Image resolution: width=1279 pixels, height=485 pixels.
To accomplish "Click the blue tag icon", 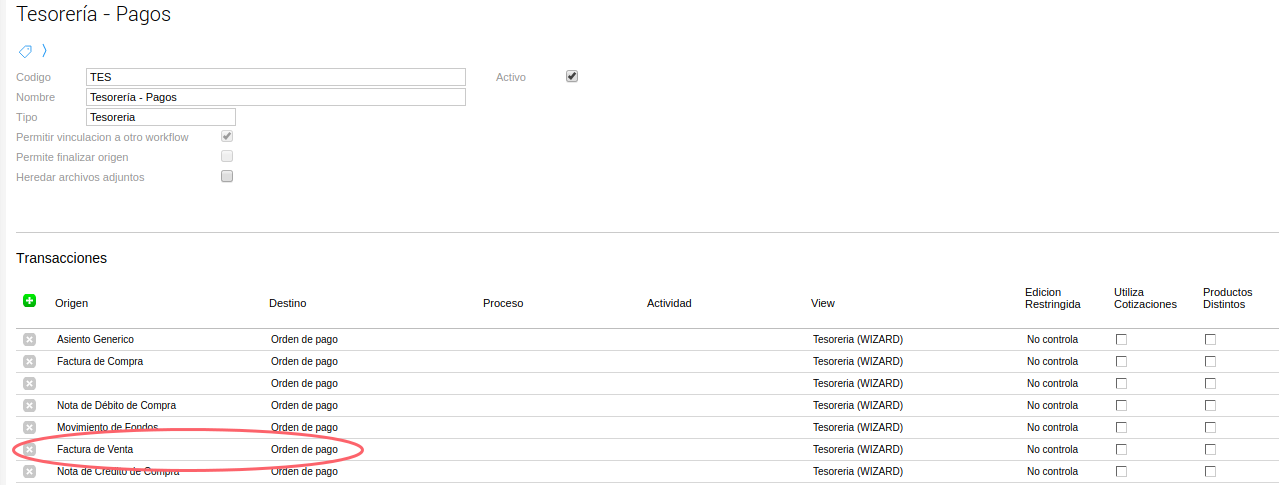I will [x=25, y=50].
